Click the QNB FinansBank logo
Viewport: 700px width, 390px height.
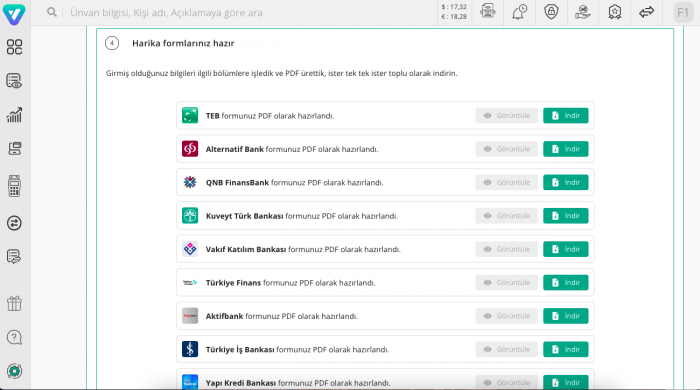(190, 183)
